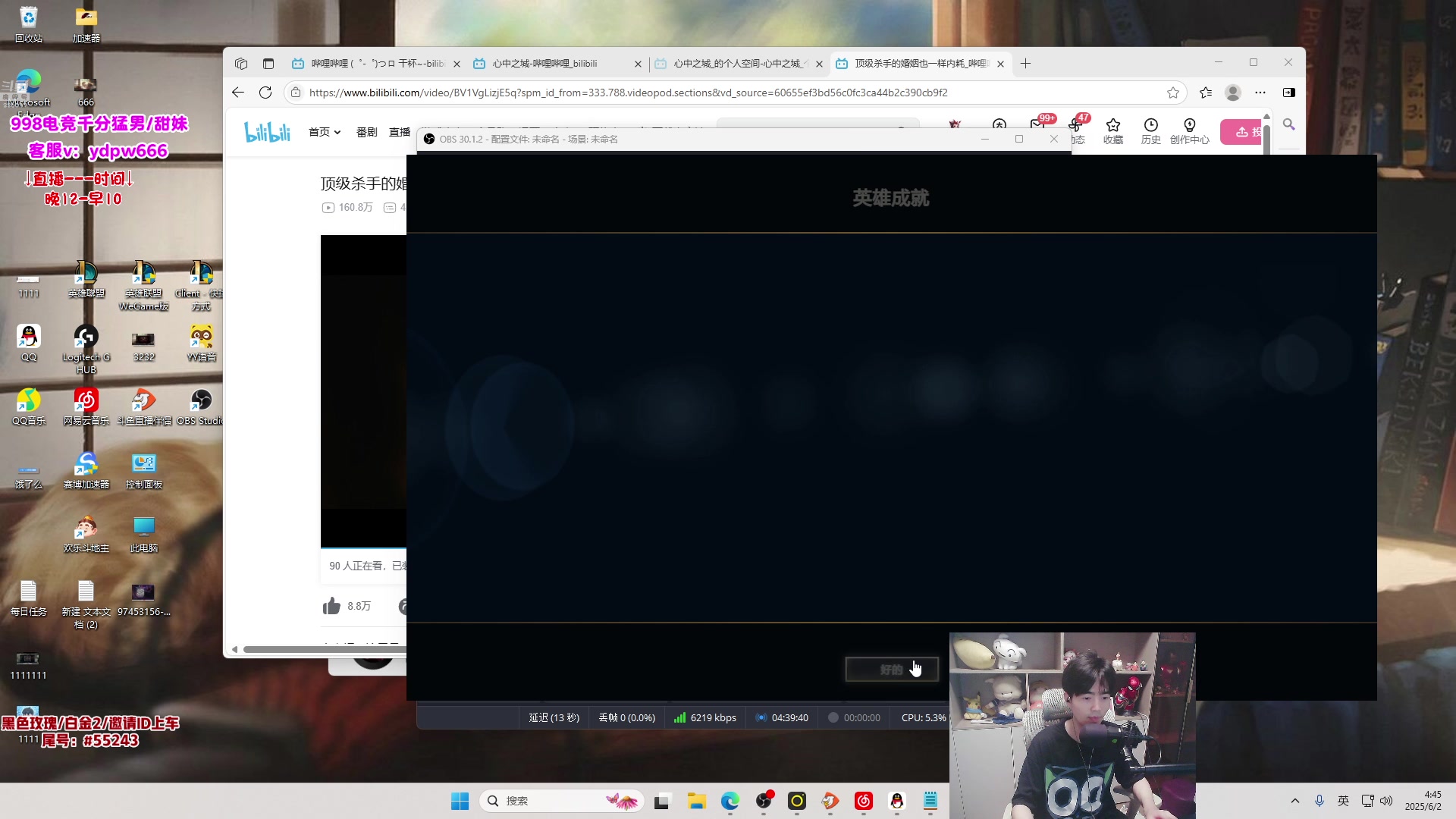This screenshot has width=1456, height=819.
Task: Select 此电脑 desktop icon
Action: (x=144, y=534)
